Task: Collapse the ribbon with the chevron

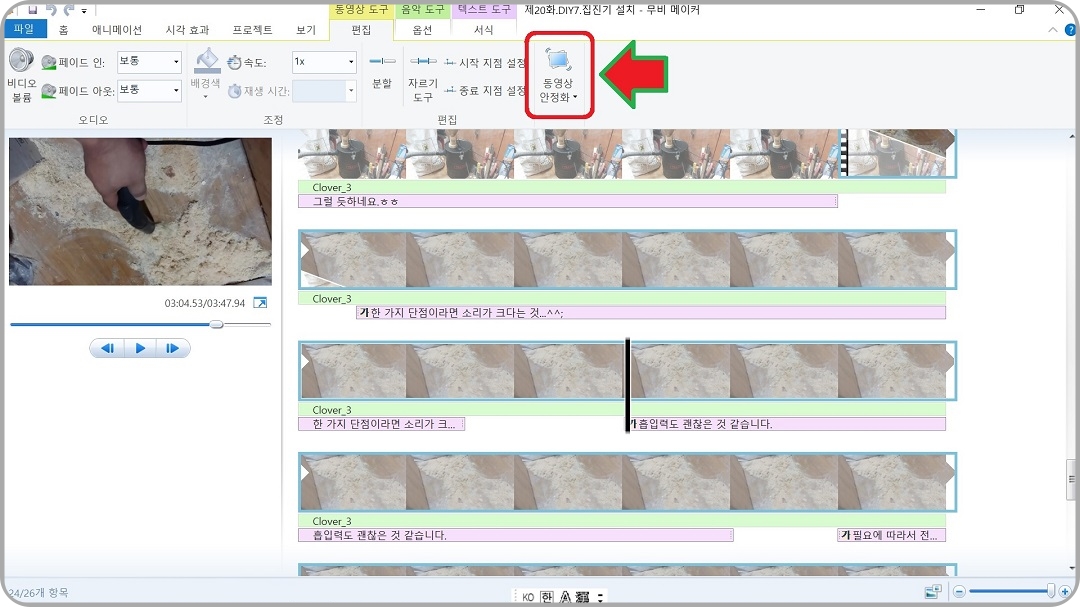Action: (x=1052, y=30)
